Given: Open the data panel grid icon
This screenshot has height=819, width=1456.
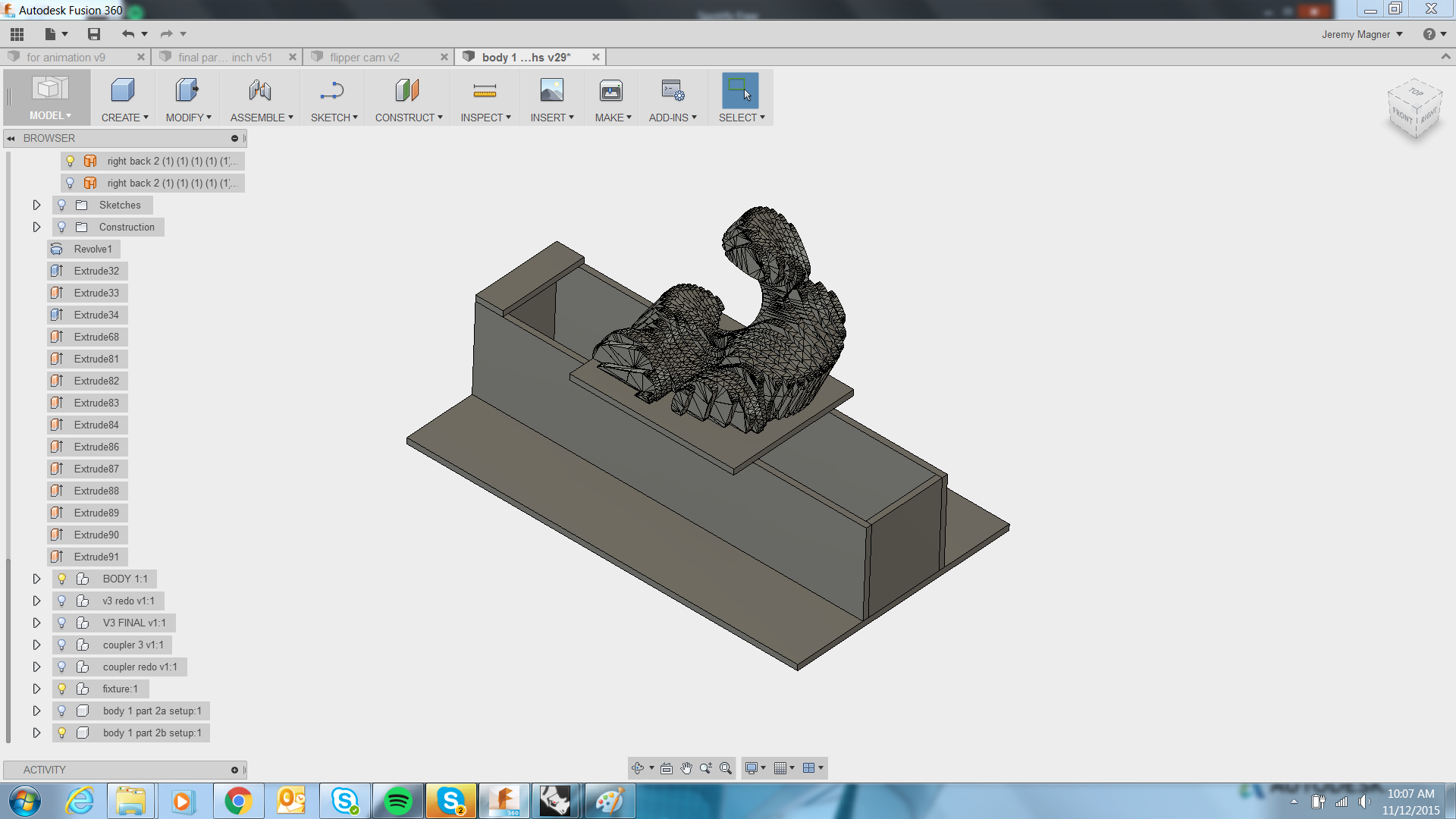Looking at the screenshot, I should [17, 34].
